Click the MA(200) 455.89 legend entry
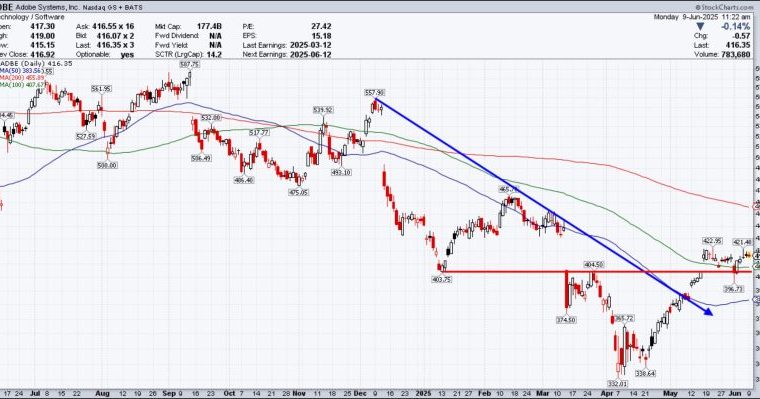Viewport: 760px width, 399px height. [x=22, y=78]
